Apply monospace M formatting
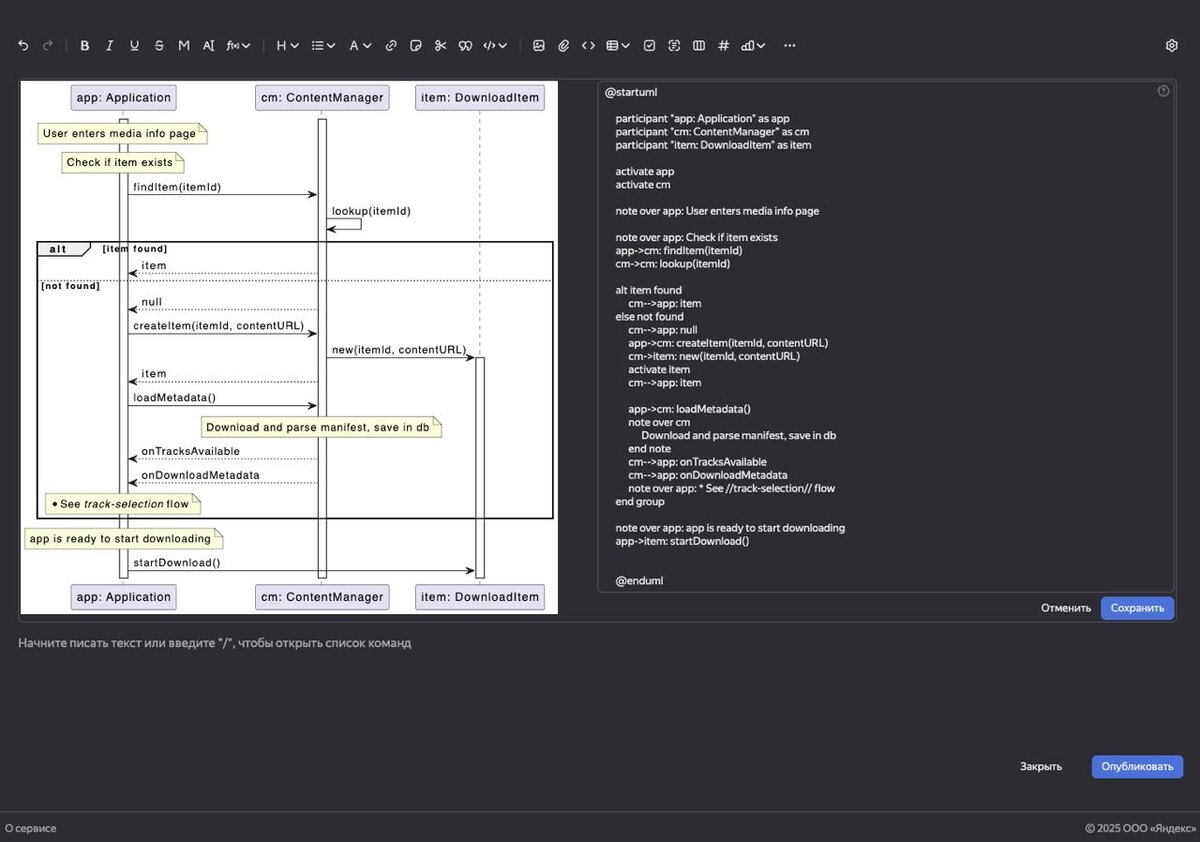The height and width of the screenshot is (842, 1200). pyautogui.click(x=184, y=45)
